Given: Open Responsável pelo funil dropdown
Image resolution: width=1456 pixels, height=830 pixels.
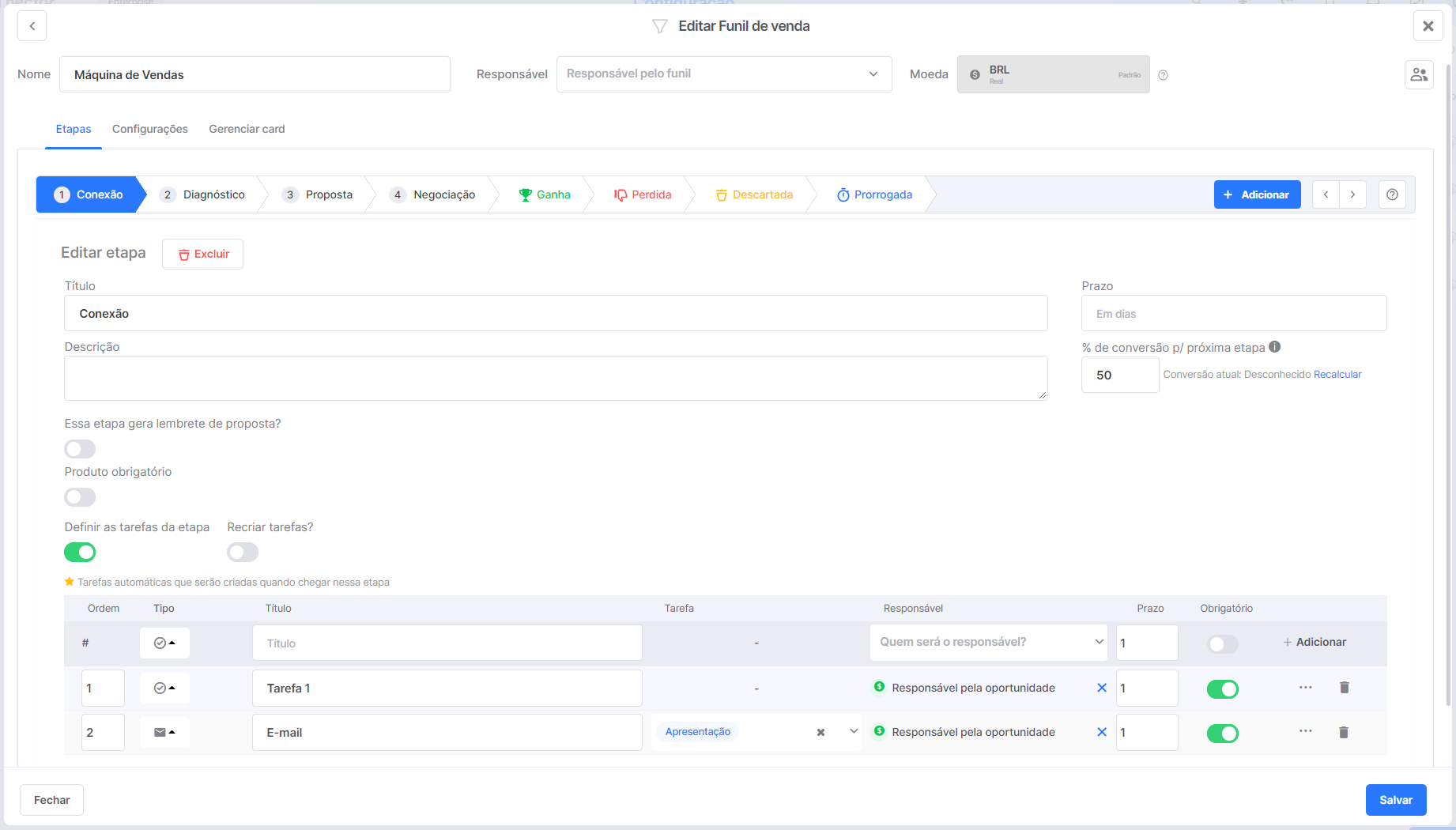Looking at the screenshot, I should (724, 74).
